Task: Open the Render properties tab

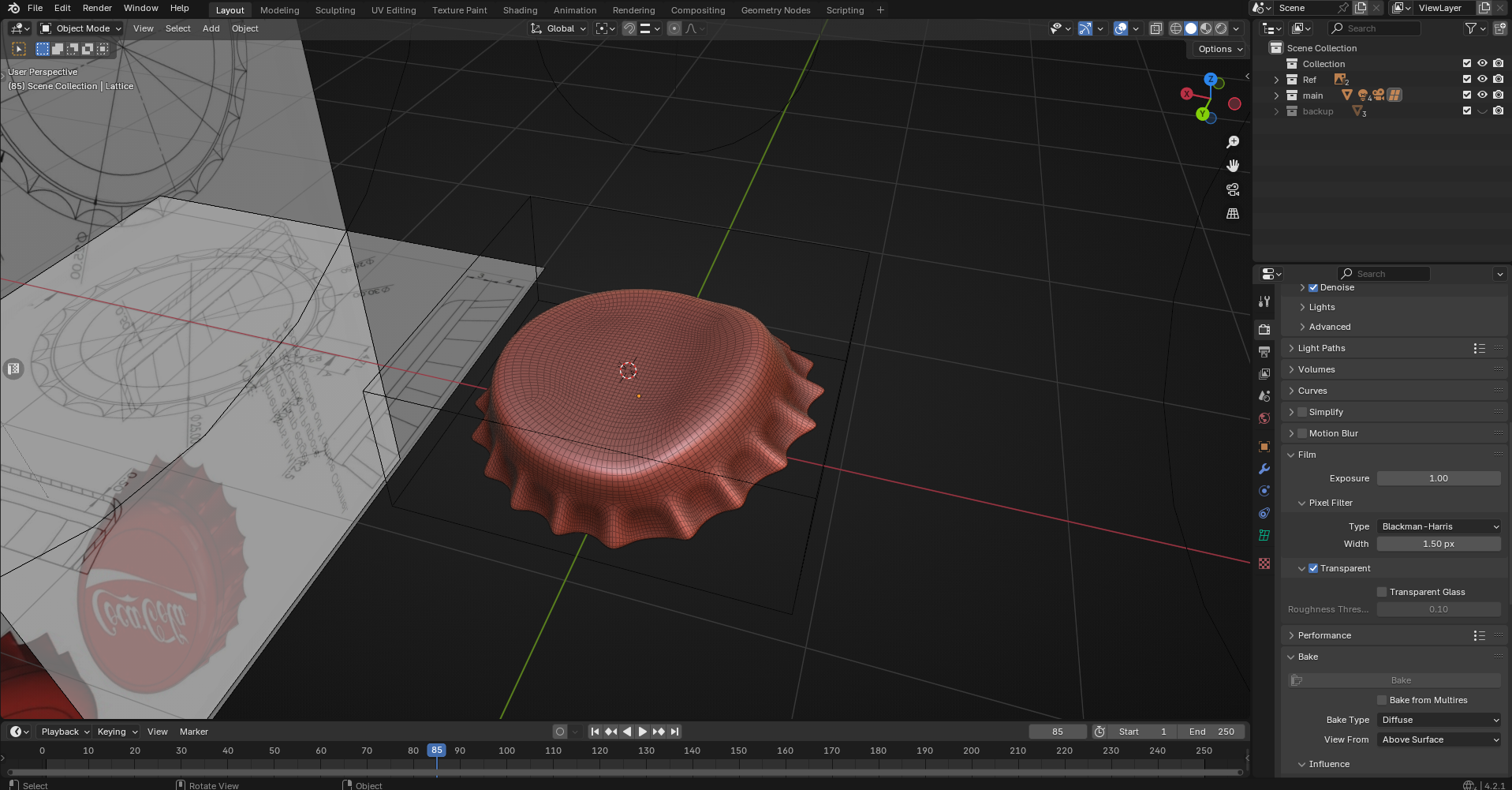Action: coord(1264,329)
